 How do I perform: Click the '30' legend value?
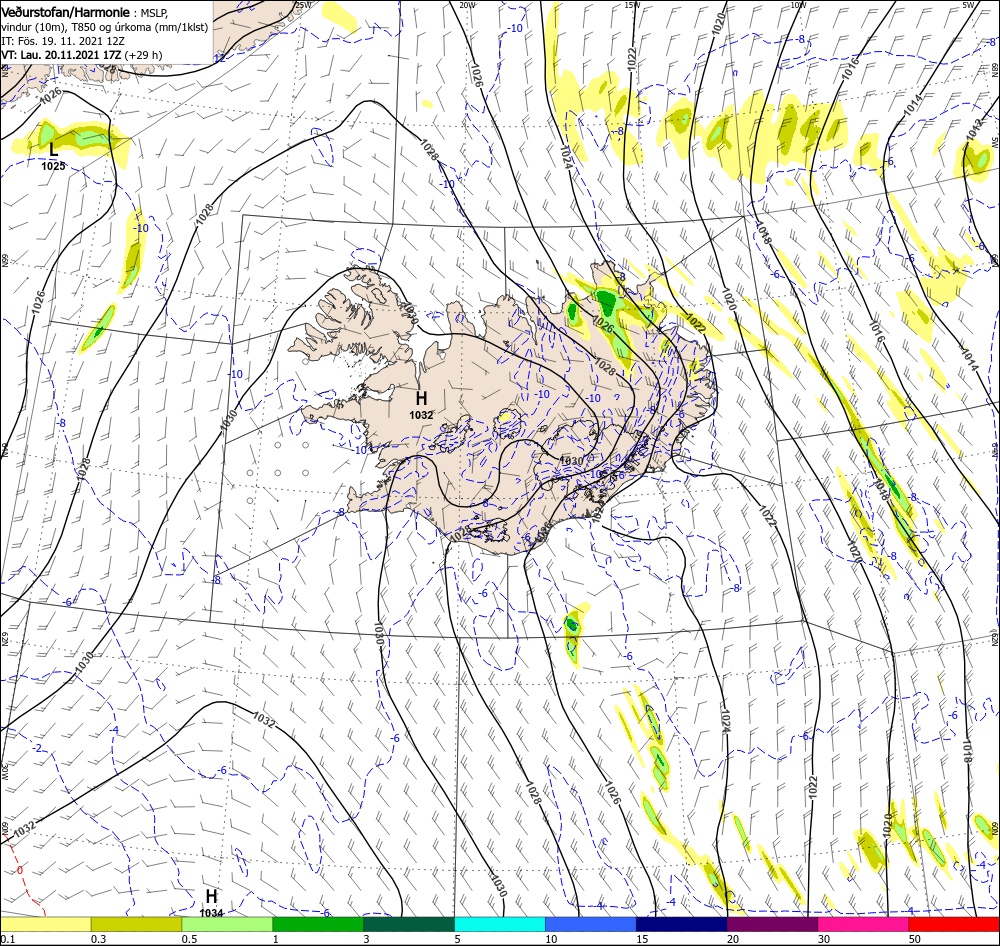(x=824, y=939)
